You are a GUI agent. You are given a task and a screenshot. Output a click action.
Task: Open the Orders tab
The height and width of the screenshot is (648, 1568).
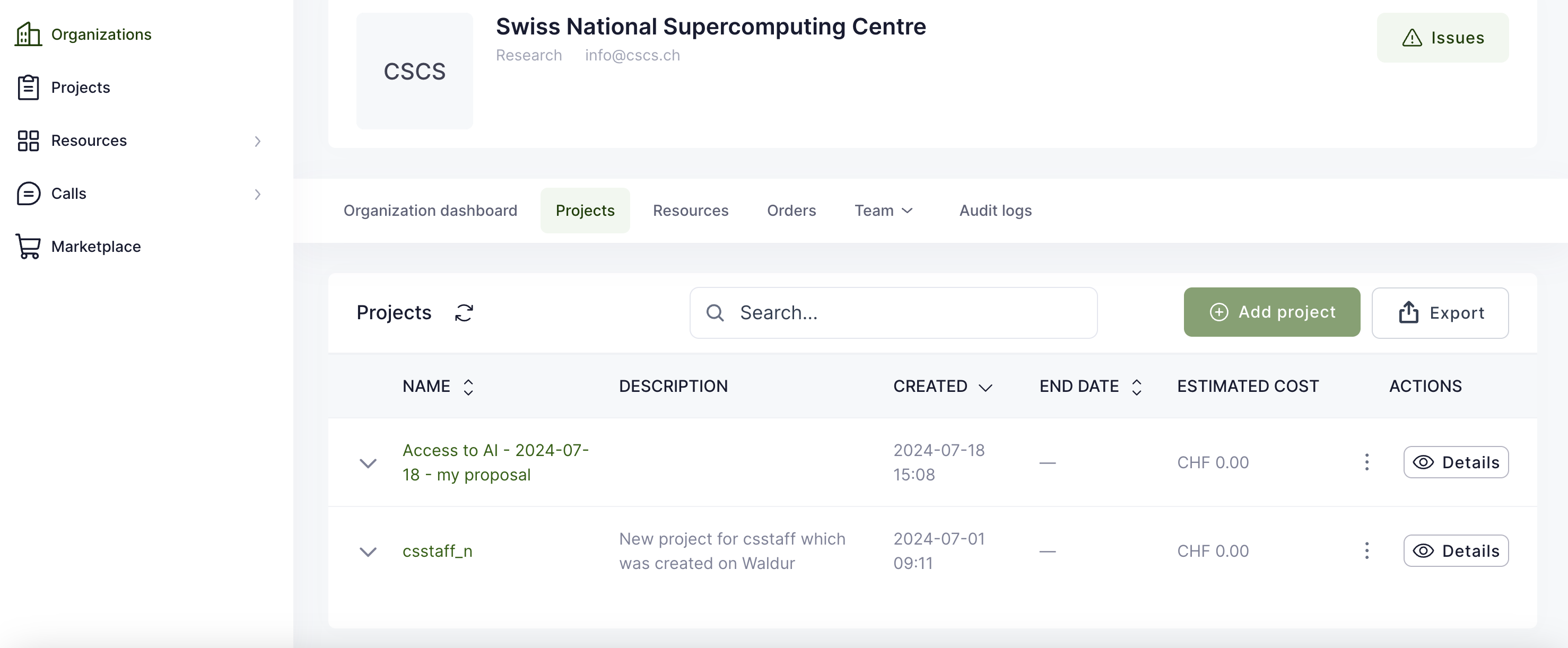[791, 211]
